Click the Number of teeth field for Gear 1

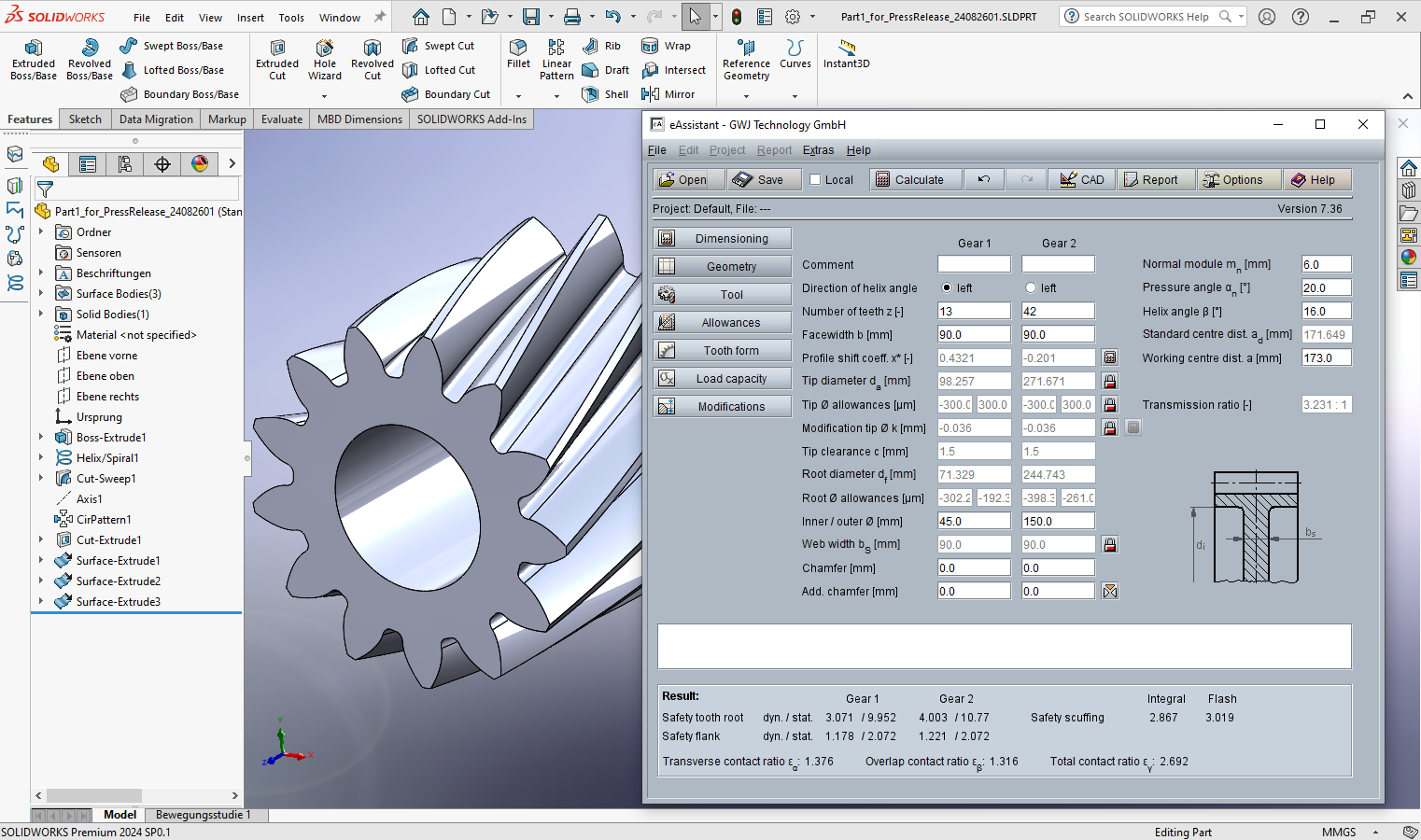pyautogui.click(x=974, y=310)
